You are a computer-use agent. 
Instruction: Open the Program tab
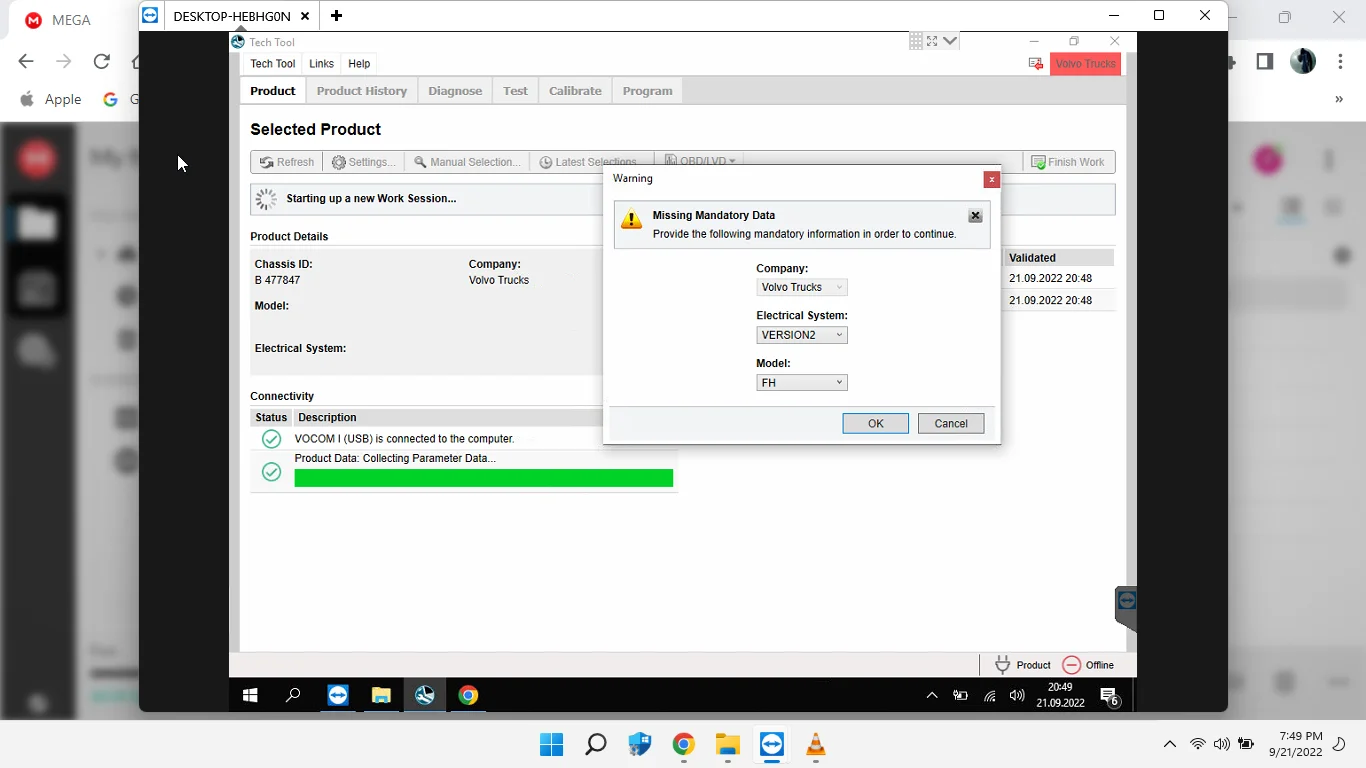pyautogui.click(x=647, y=91)
